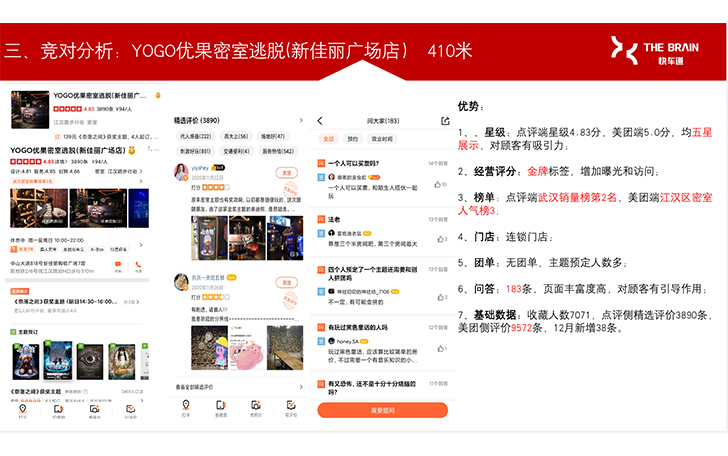This screenshot has width=728, height=456.
Task: Open yiyahey reviewer avatar
Action: 181,172
